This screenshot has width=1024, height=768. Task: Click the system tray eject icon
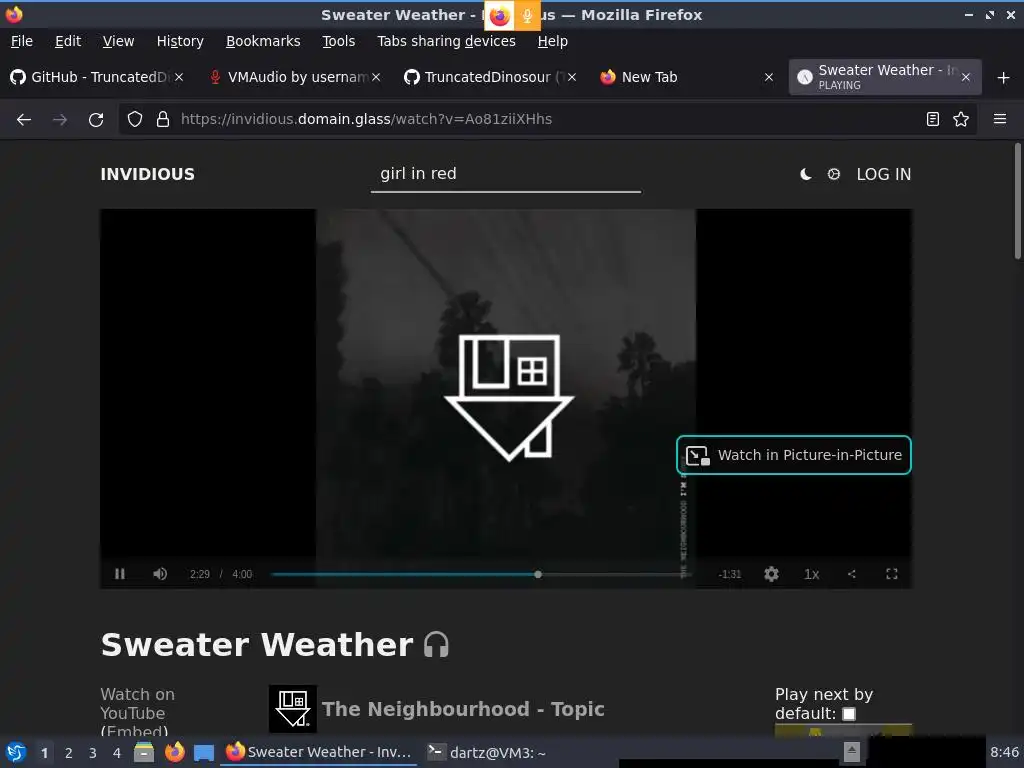click(x=852, y=752)
